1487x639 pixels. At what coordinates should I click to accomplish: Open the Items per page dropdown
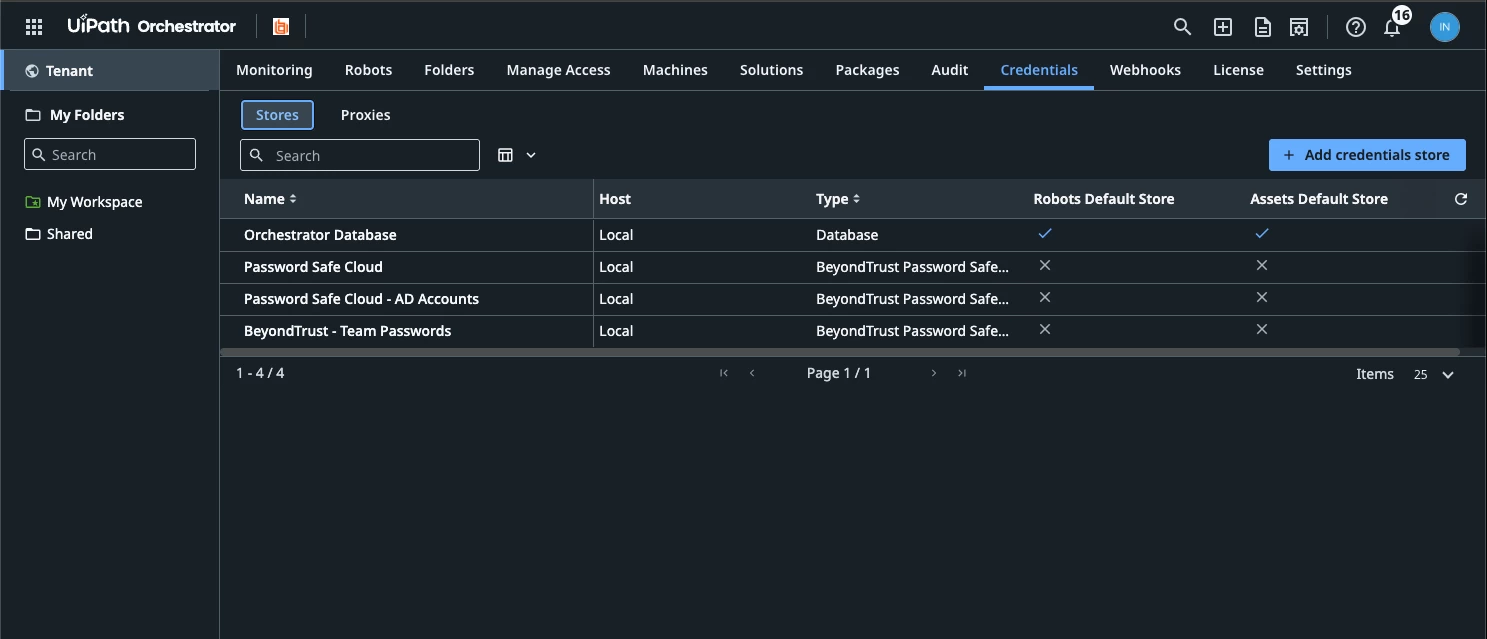coord(1434,374)
